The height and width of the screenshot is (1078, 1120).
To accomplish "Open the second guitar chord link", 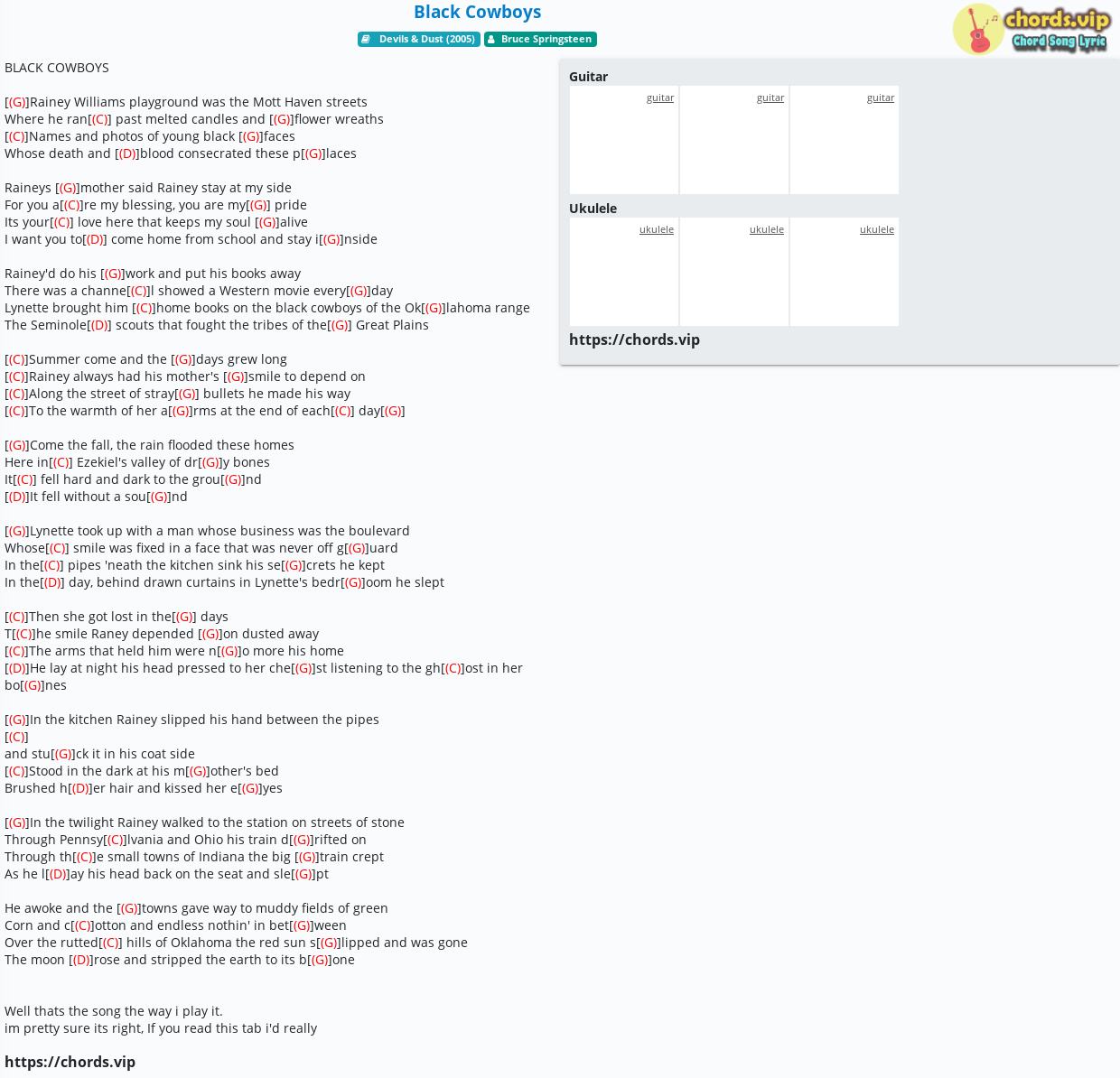I will coord(770,98).
